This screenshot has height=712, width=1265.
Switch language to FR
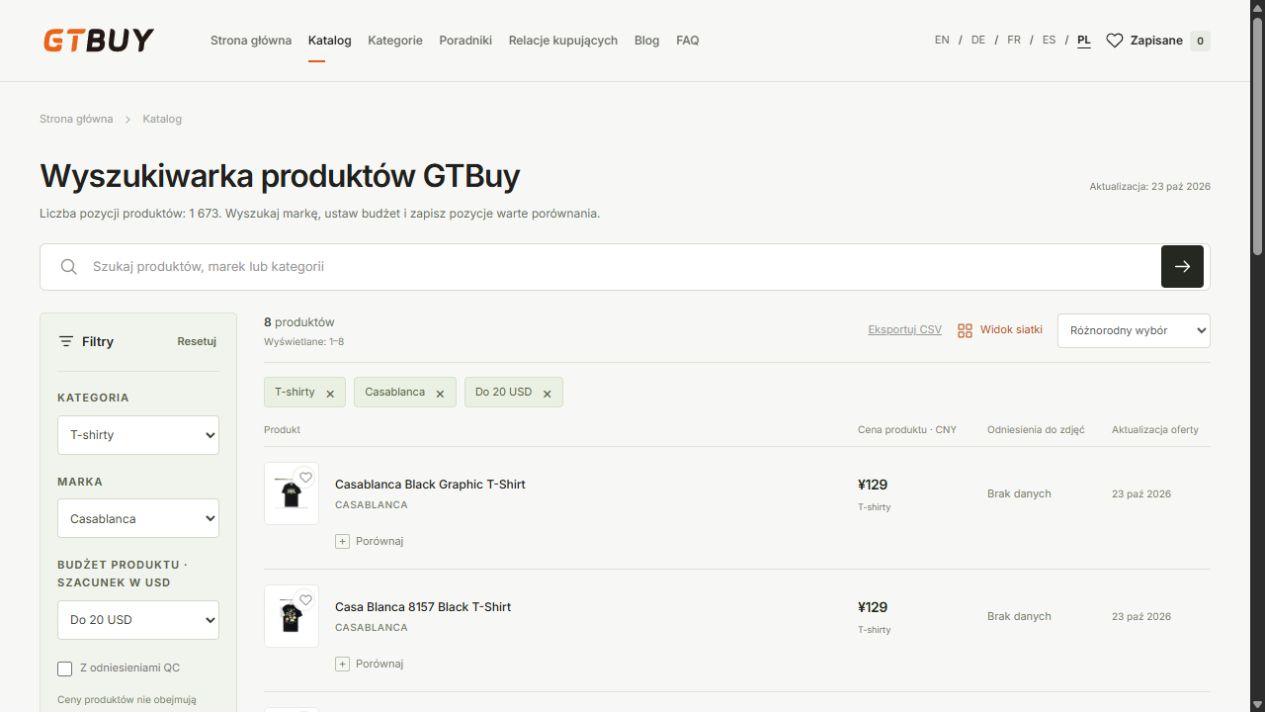(1014, 41)
